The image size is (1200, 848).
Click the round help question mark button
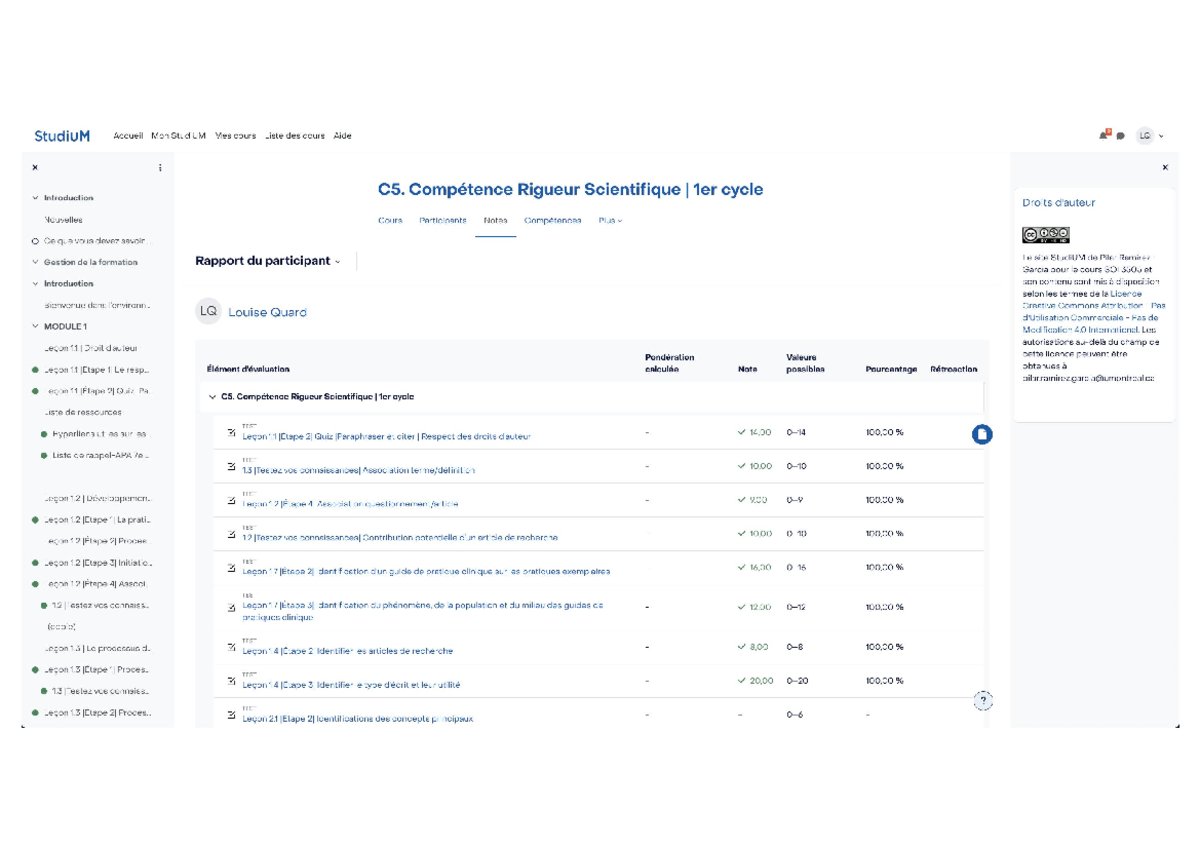coord(983,701)
